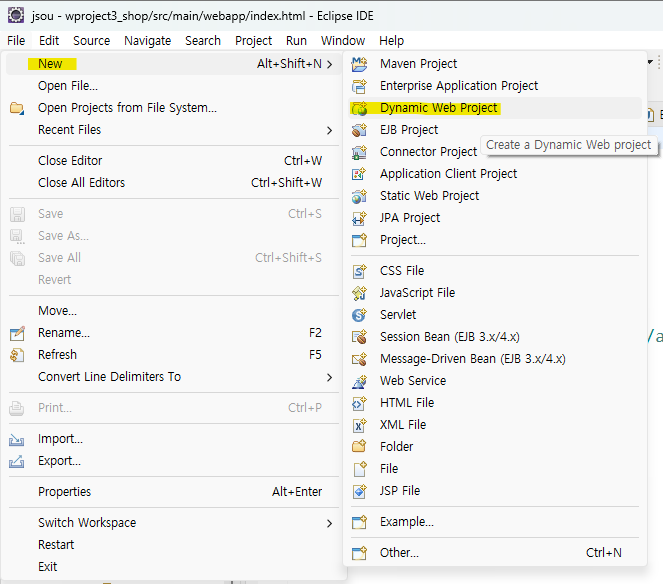The width and height of the screenshot is (663, 584).
Task: Select Move... in File menu
Action: tap(173, 311)
